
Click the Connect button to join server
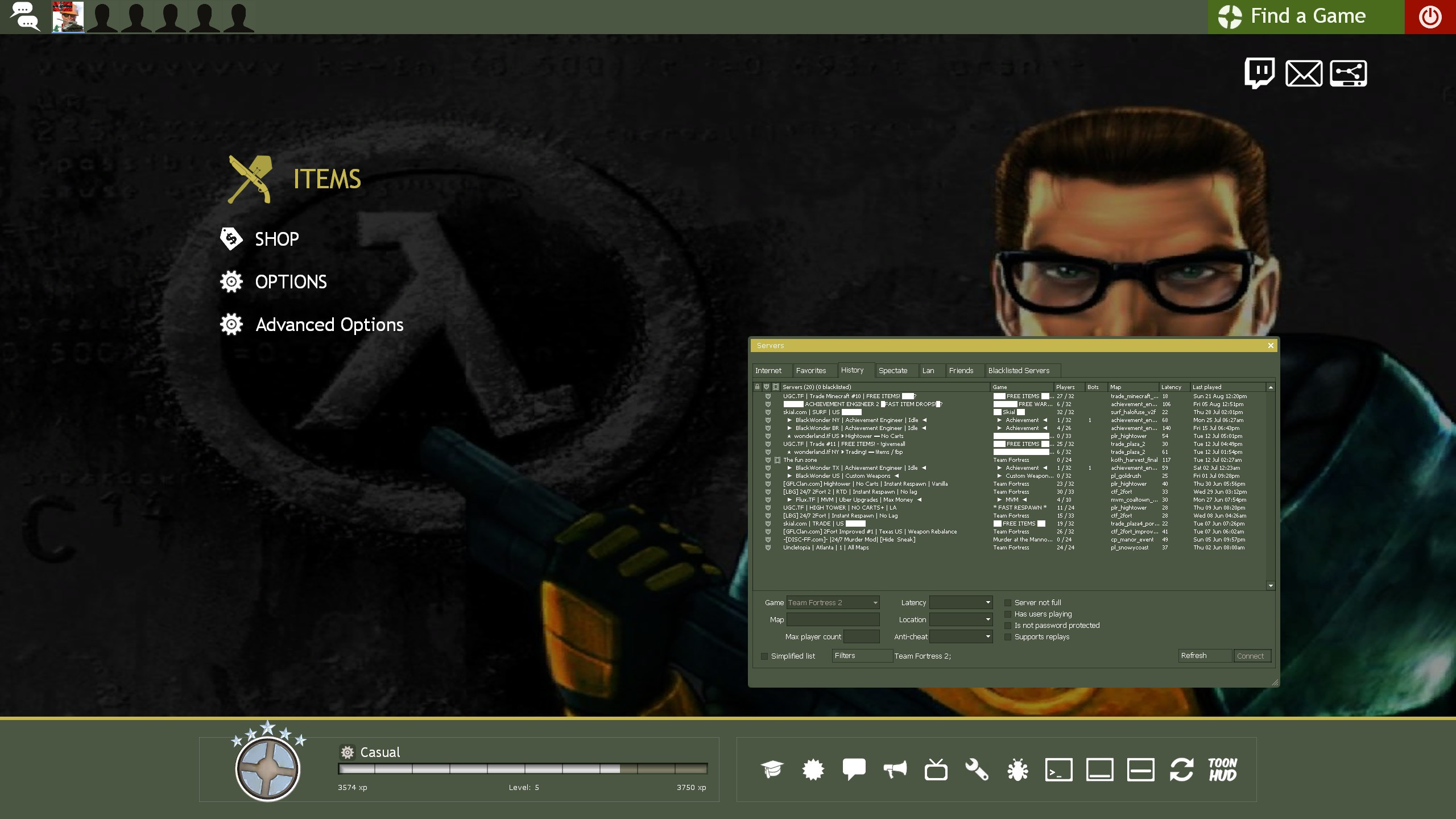point(1250,656)
